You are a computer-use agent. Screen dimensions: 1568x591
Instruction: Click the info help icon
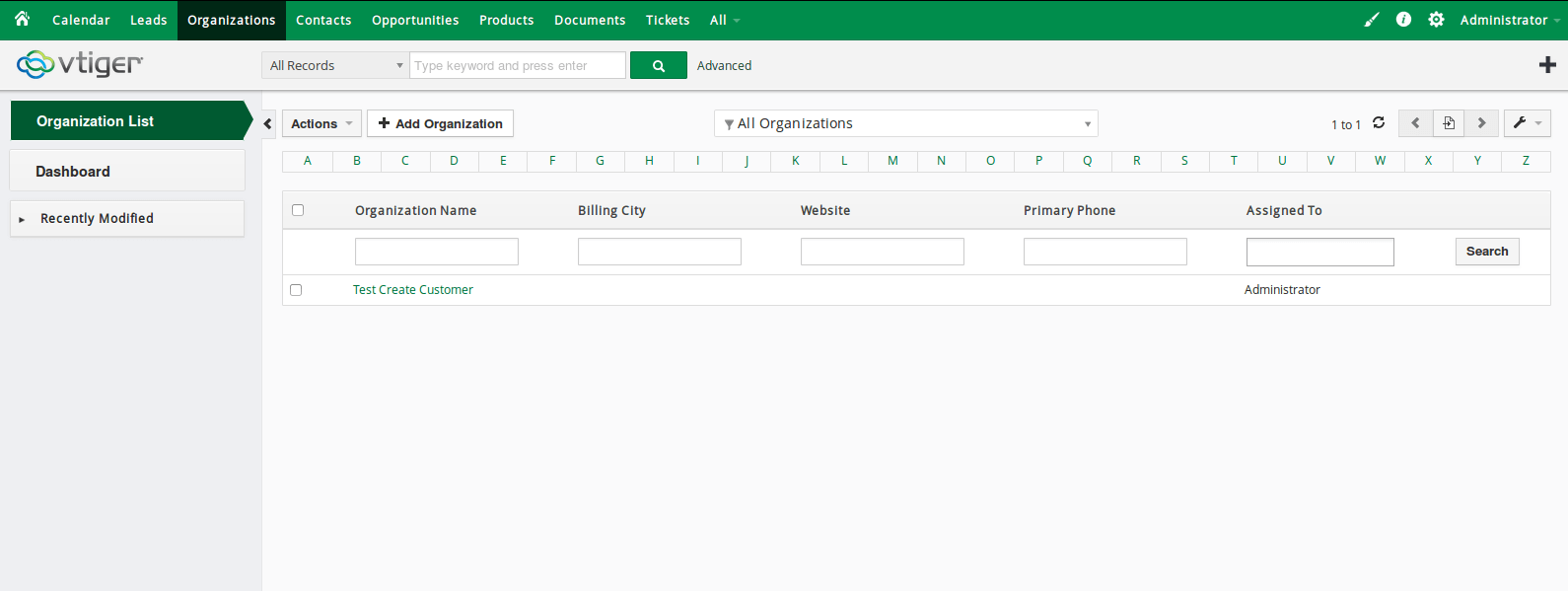point(1403,20)
